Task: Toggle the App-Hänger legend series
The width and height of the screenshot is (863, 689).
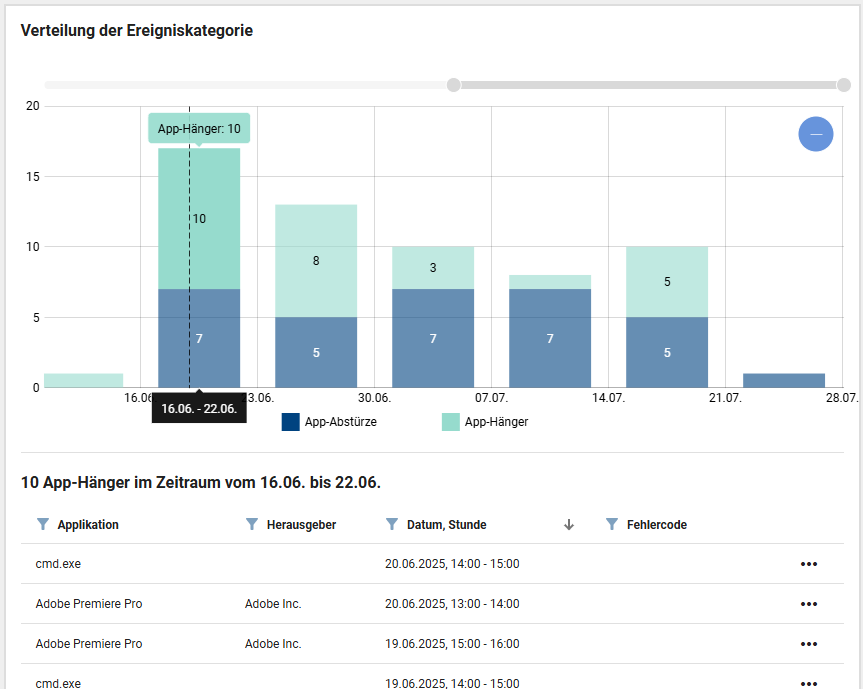Action: 485,422
